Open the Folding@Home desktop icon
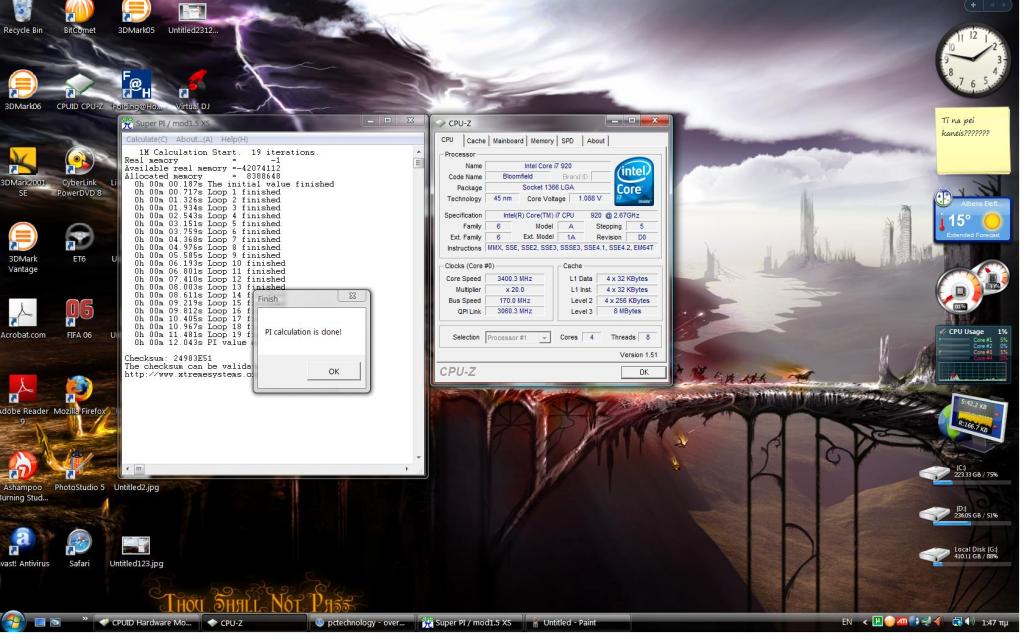 pos(136,90)
